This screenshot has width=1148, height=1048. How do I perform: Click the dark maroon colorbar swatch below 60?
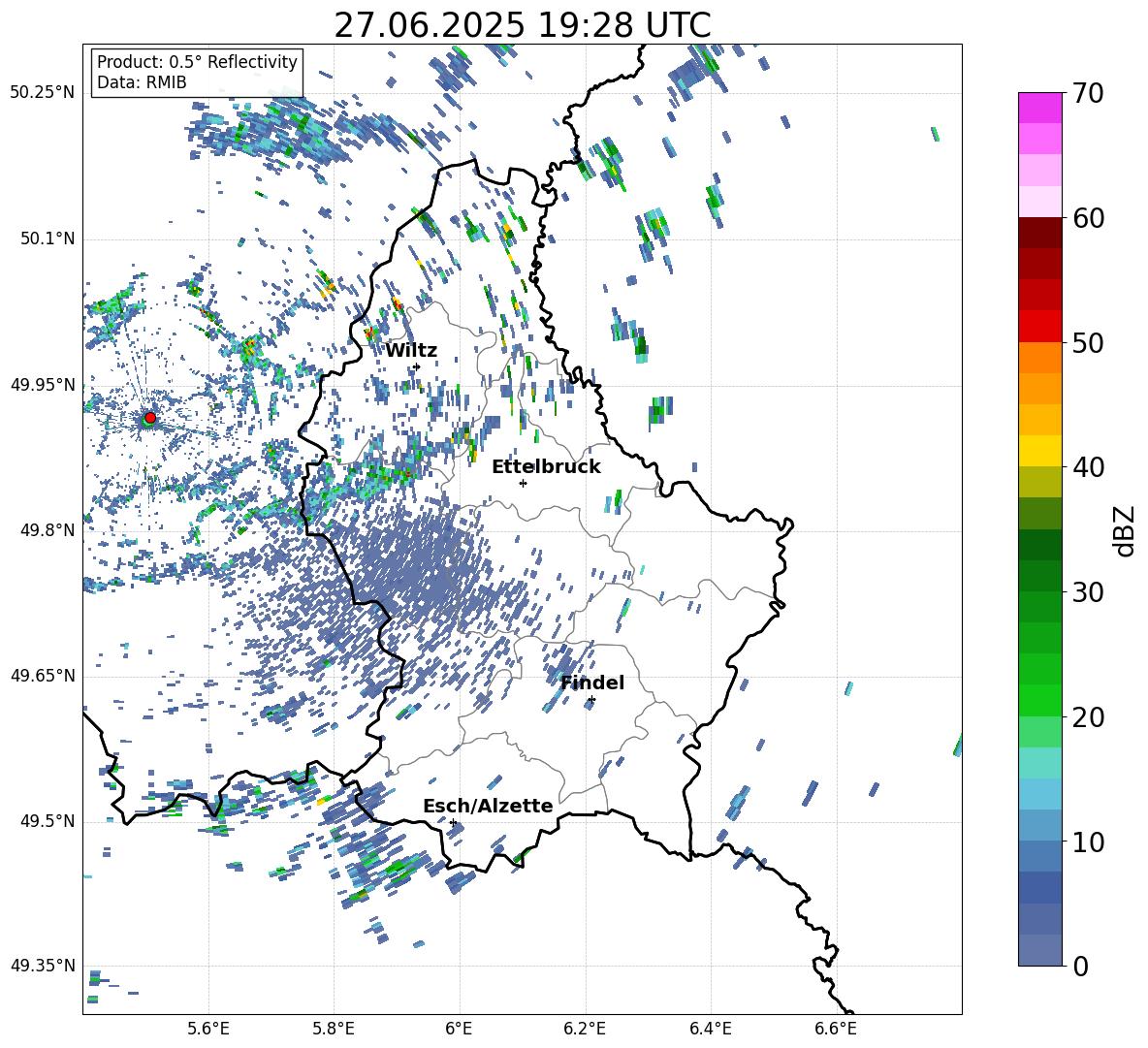pyautogui.click(x=1039, y=233)
